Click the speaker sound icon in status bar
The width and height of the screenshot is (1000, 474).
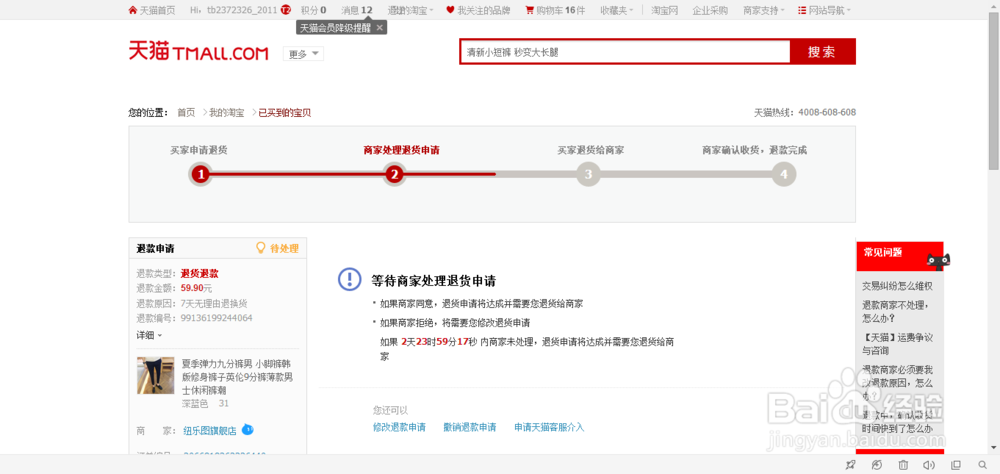929,465
